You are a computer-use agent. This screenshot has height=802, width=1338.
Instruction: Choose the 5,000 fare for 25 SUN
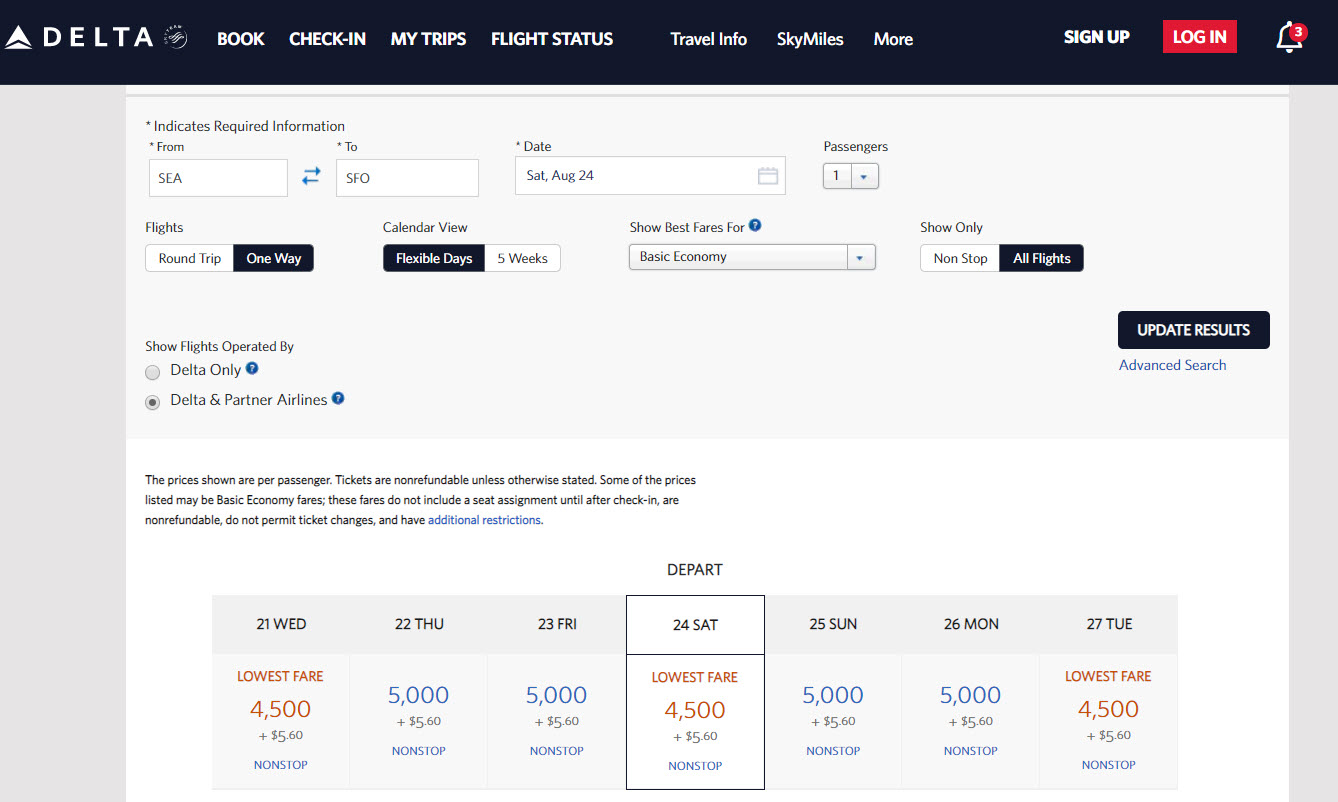[833, 695]
